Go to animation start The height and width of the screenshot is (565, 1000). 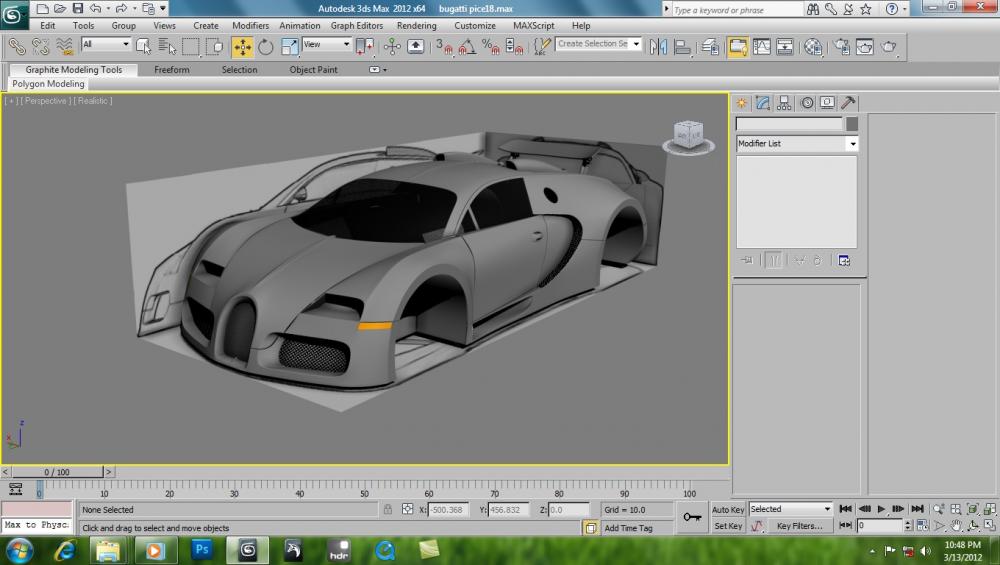pos(846,509)
